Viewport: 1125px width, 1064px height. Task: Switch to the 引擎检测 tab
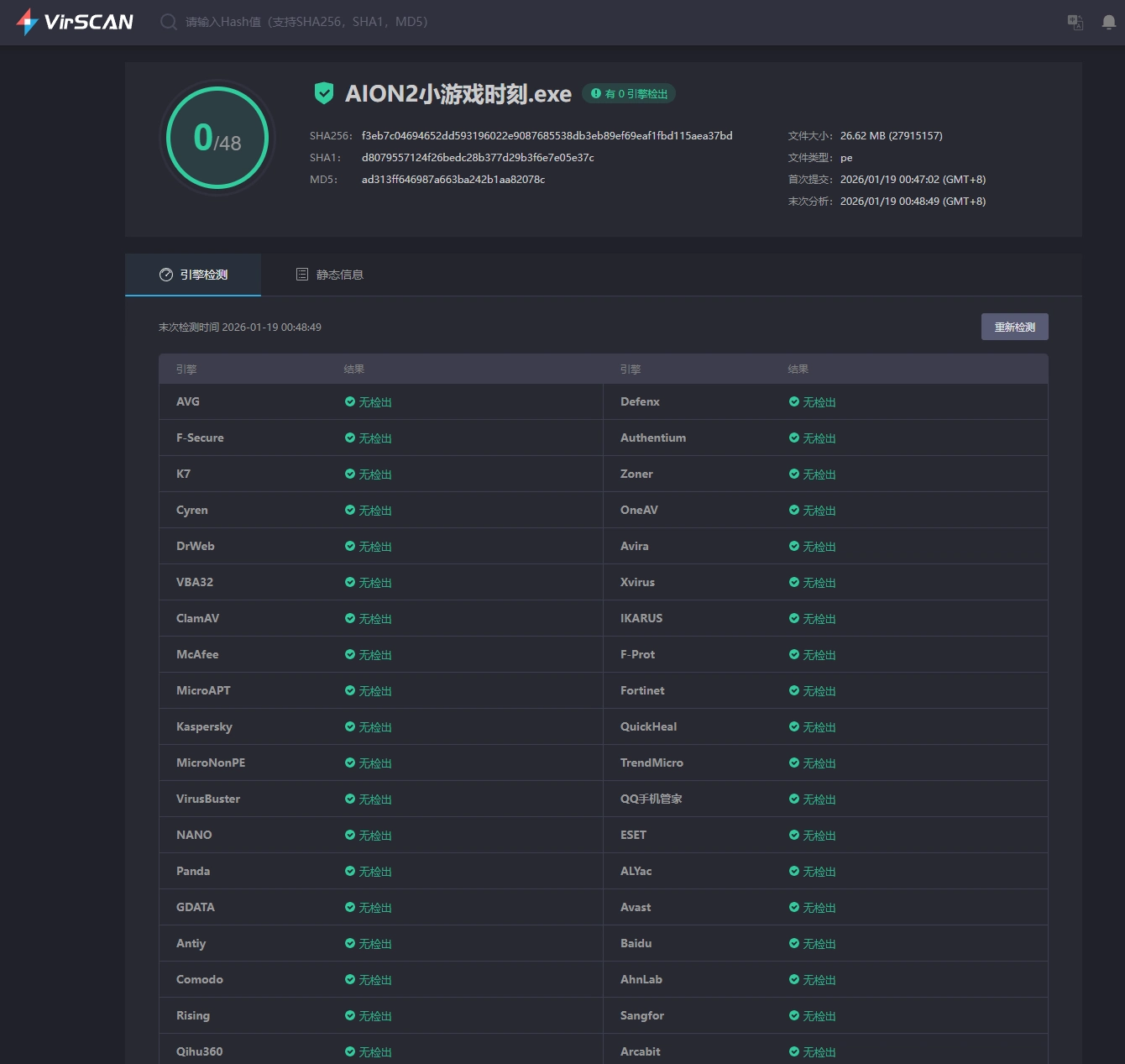(194, 275)
